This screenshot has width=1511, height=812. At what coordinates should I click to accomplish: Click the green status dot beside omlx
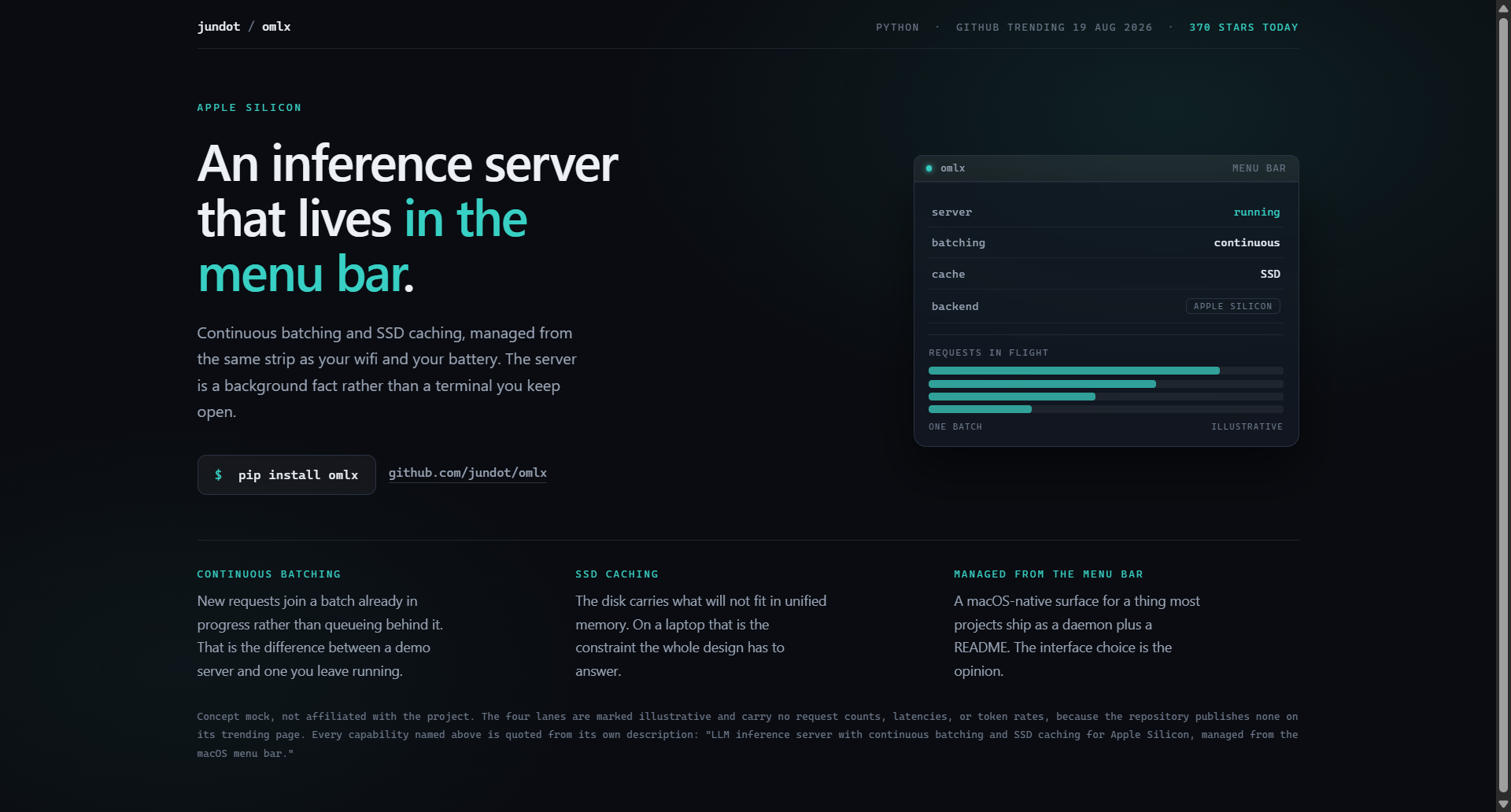pyautogui.click(x=929, y=168)
